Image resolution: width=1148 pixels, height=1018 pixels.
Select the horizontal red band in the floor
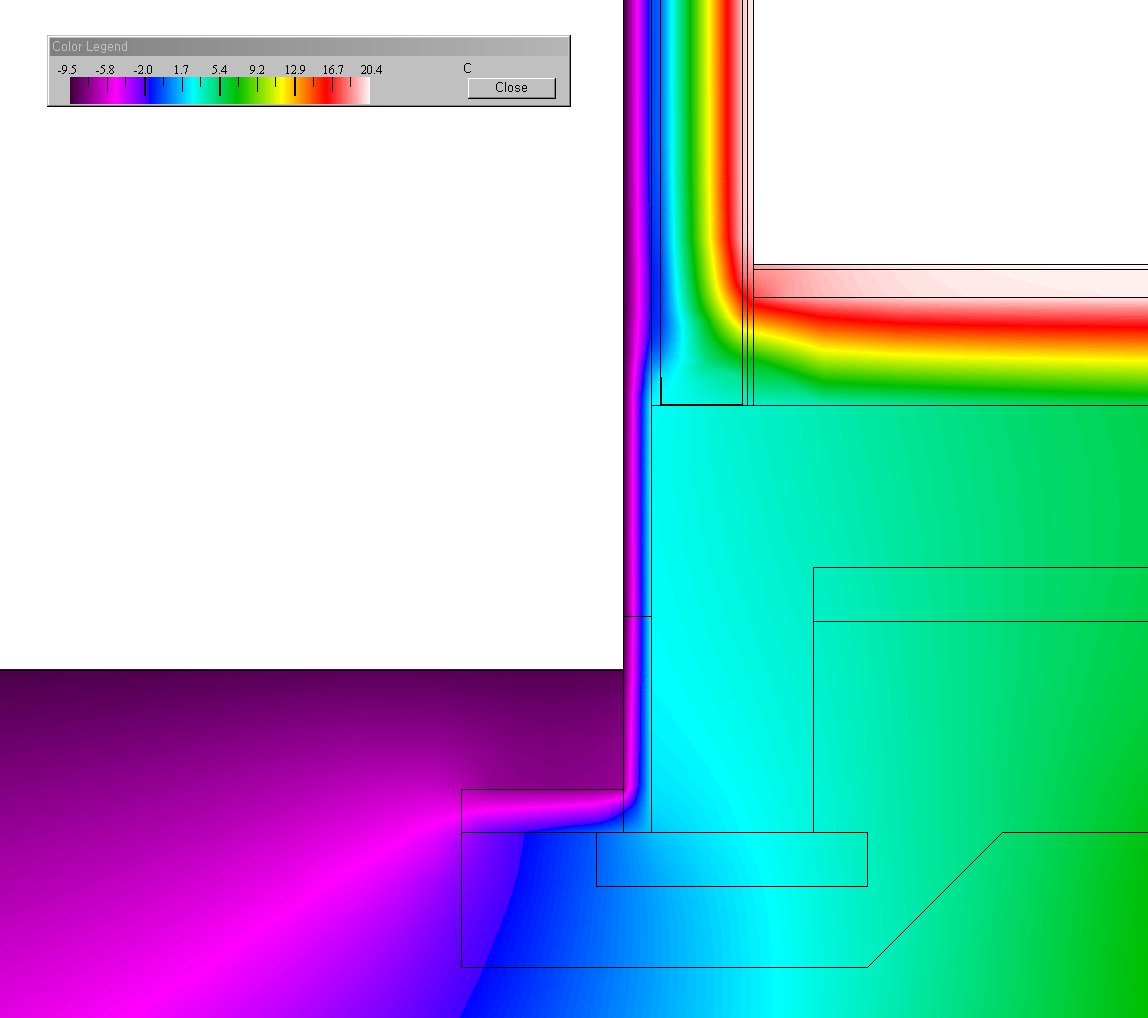point(950,327)
